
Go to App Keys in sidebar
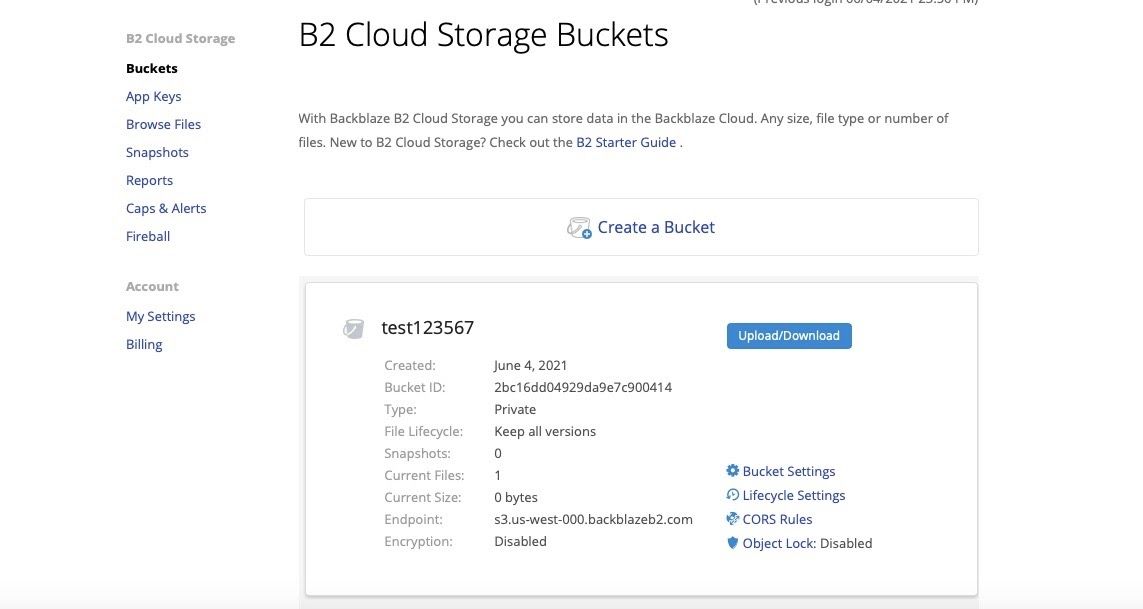153,97
